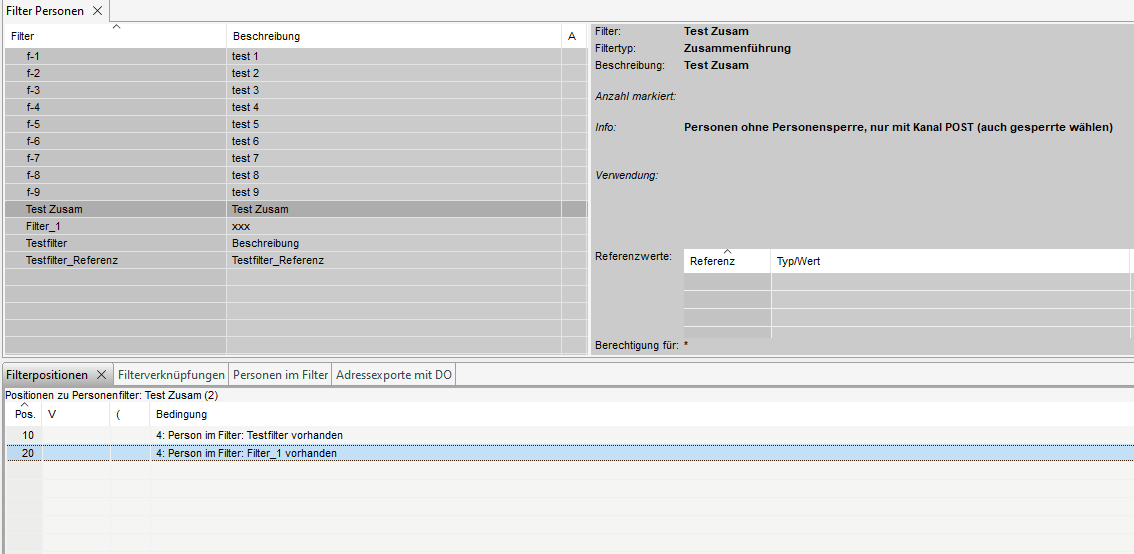
Task: Click the Pos. column header
Action: pos(25,414)
